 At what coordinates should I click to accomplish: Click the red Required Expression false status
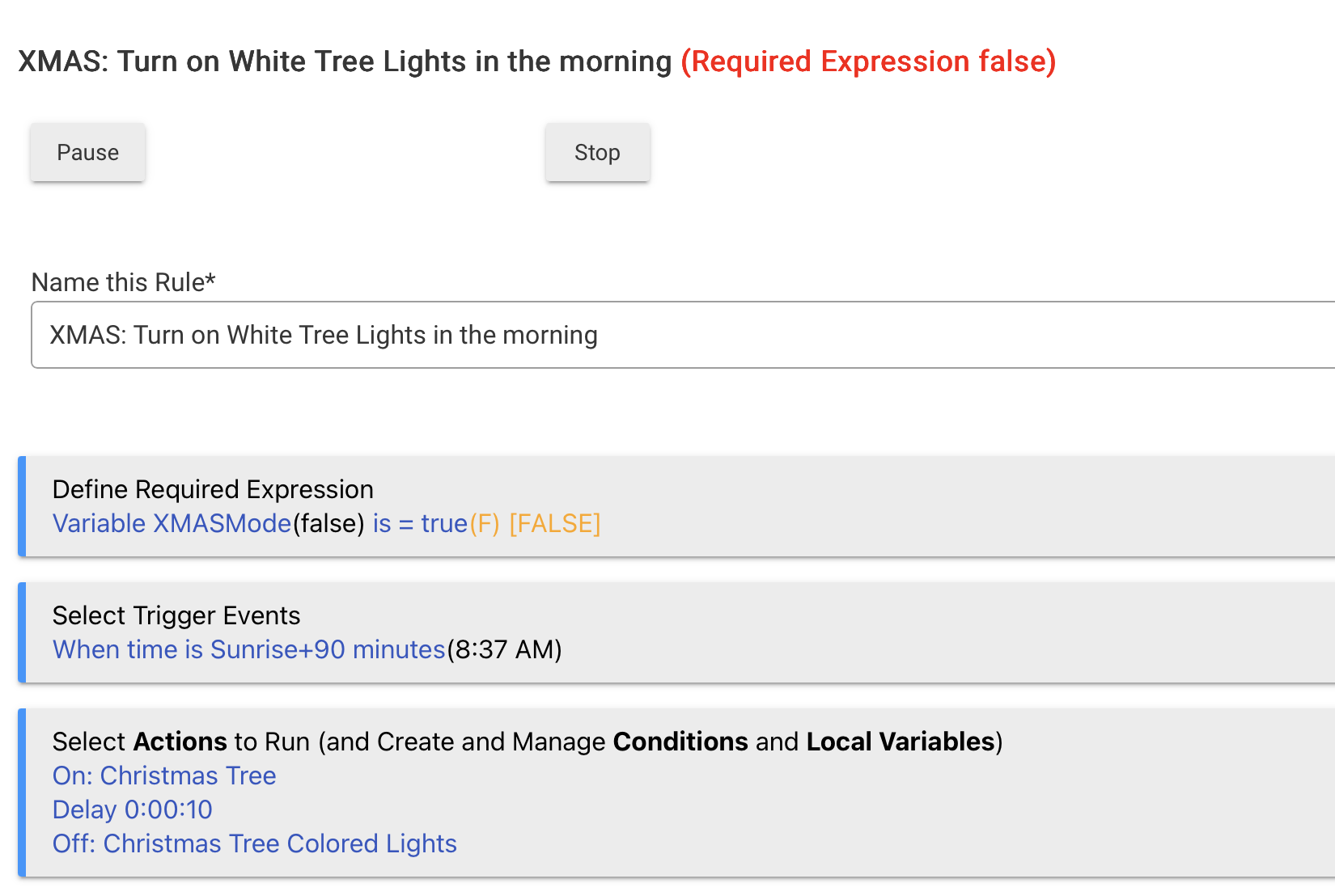pyautogui.click(x=868, y=61)
